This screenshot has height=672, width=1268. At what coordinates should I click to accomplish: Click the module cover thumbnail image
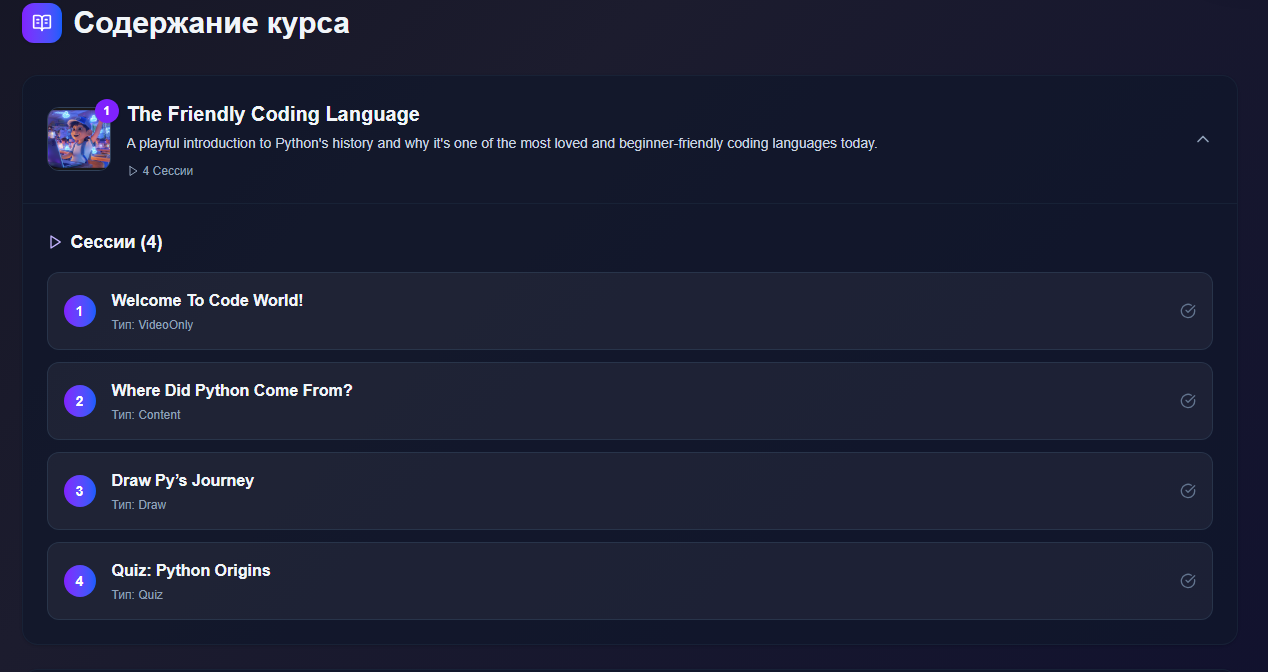pos(78,139)
